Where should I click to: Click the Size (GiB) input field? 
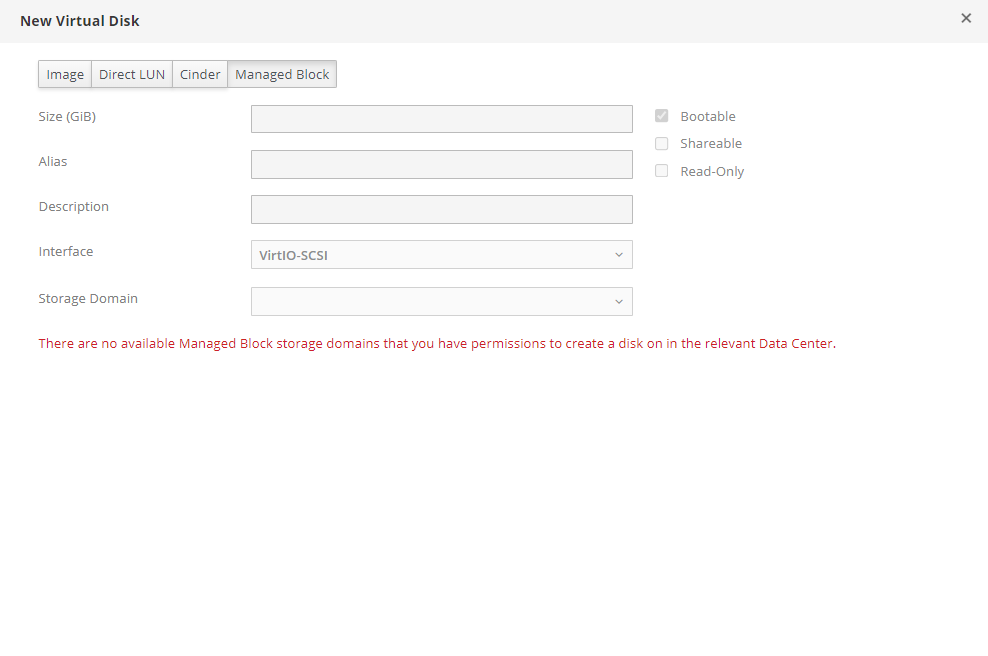441,119
